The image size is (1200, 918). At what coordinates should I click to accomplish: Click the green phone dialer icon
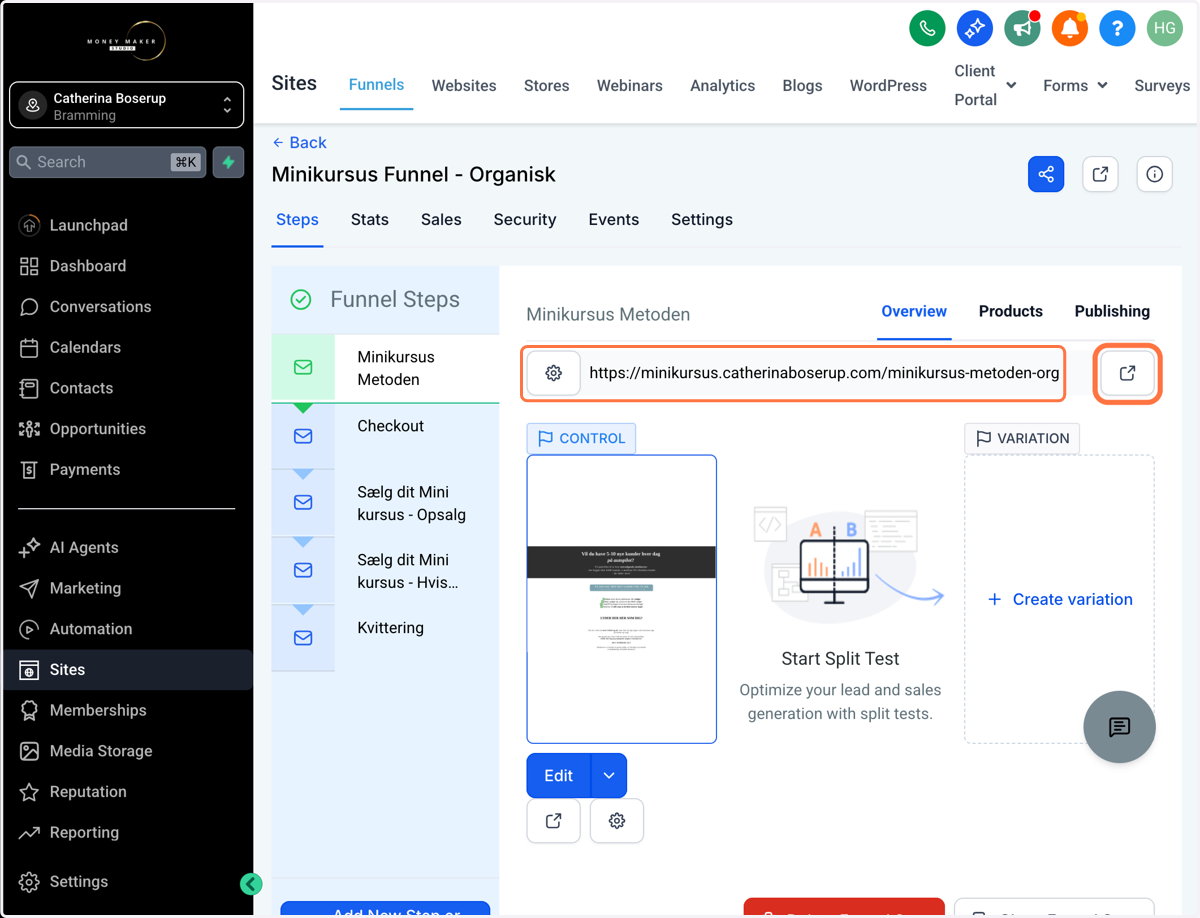click(927, 28)
